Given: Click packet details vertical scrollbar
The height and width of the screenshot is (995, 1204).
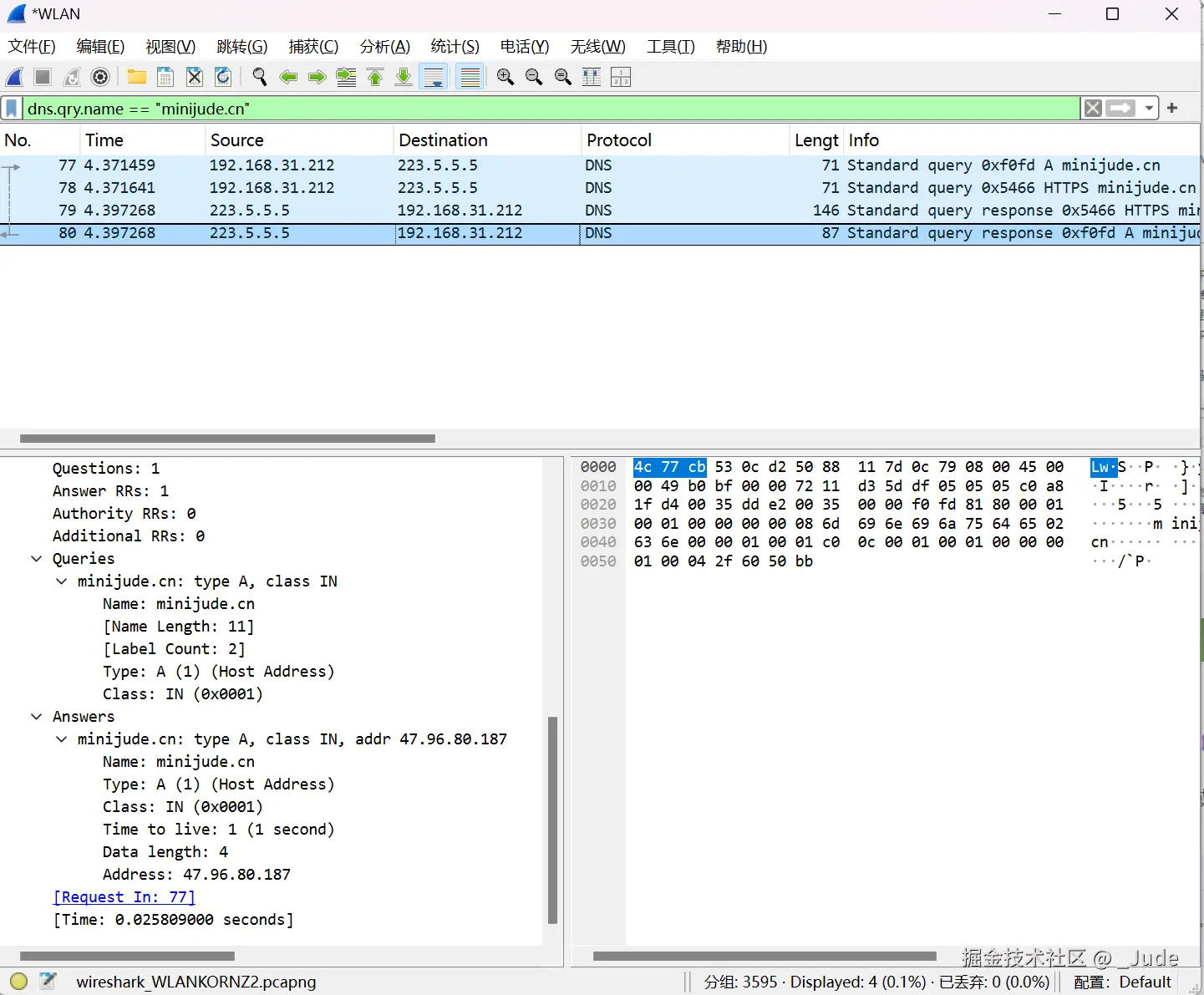Looking at the screenshot, I should [552, 820].
